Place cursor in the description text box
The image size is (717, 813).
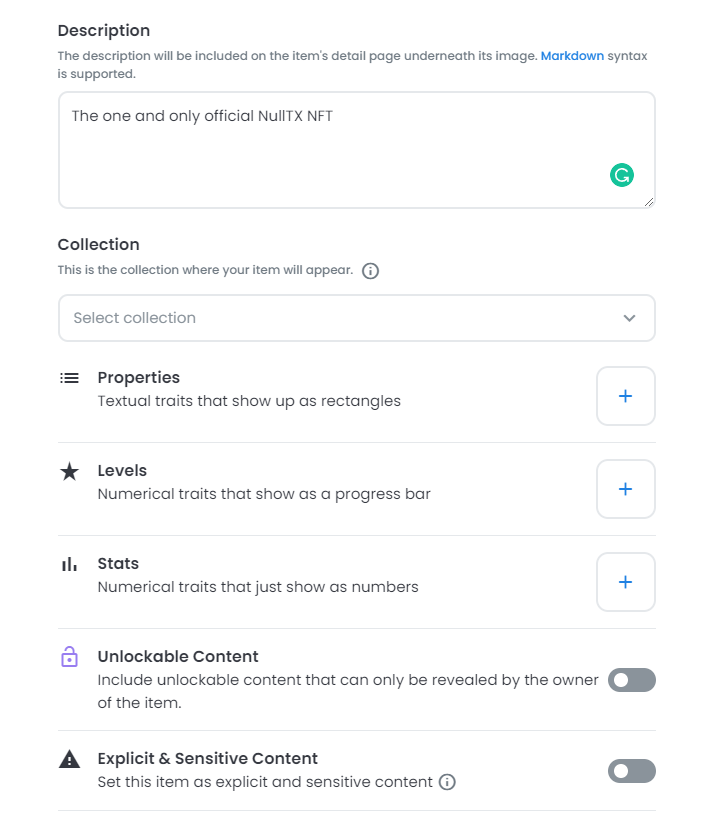click(357, 148)
